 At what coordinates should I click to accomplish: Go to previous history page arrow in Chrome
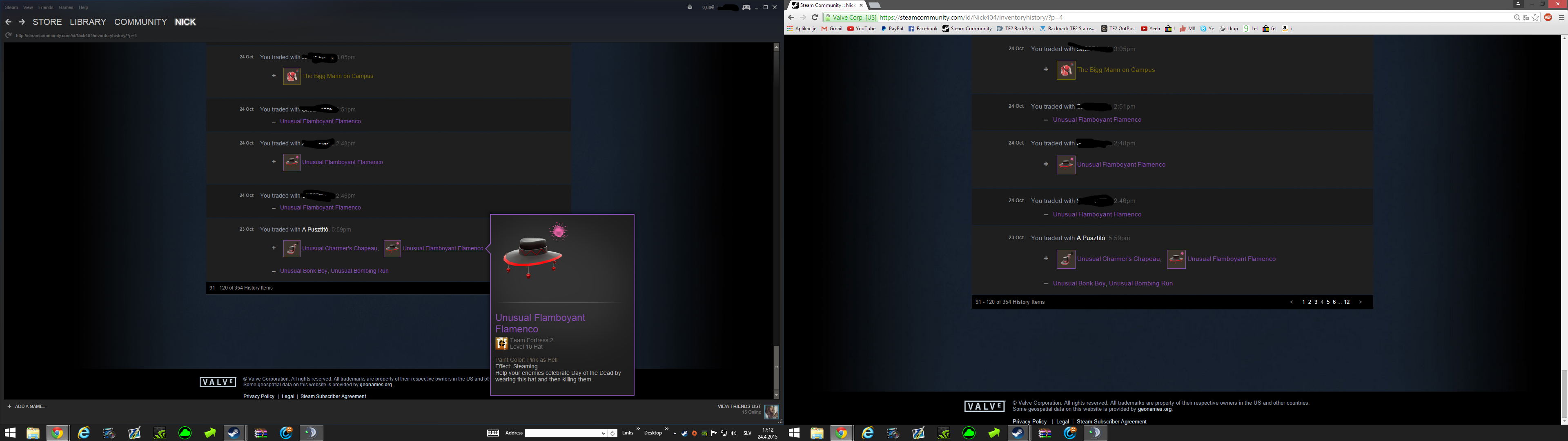click(x=1292, y=302)
